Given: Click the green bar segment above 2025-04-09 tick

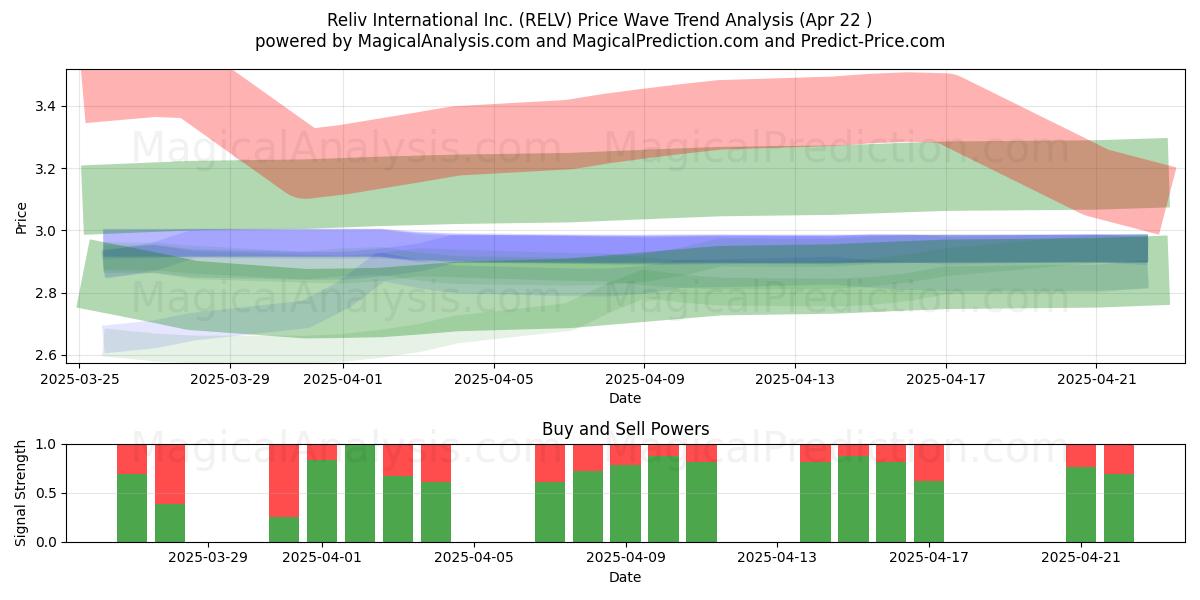Looking at the screenshot, I should tap(625, 504).
